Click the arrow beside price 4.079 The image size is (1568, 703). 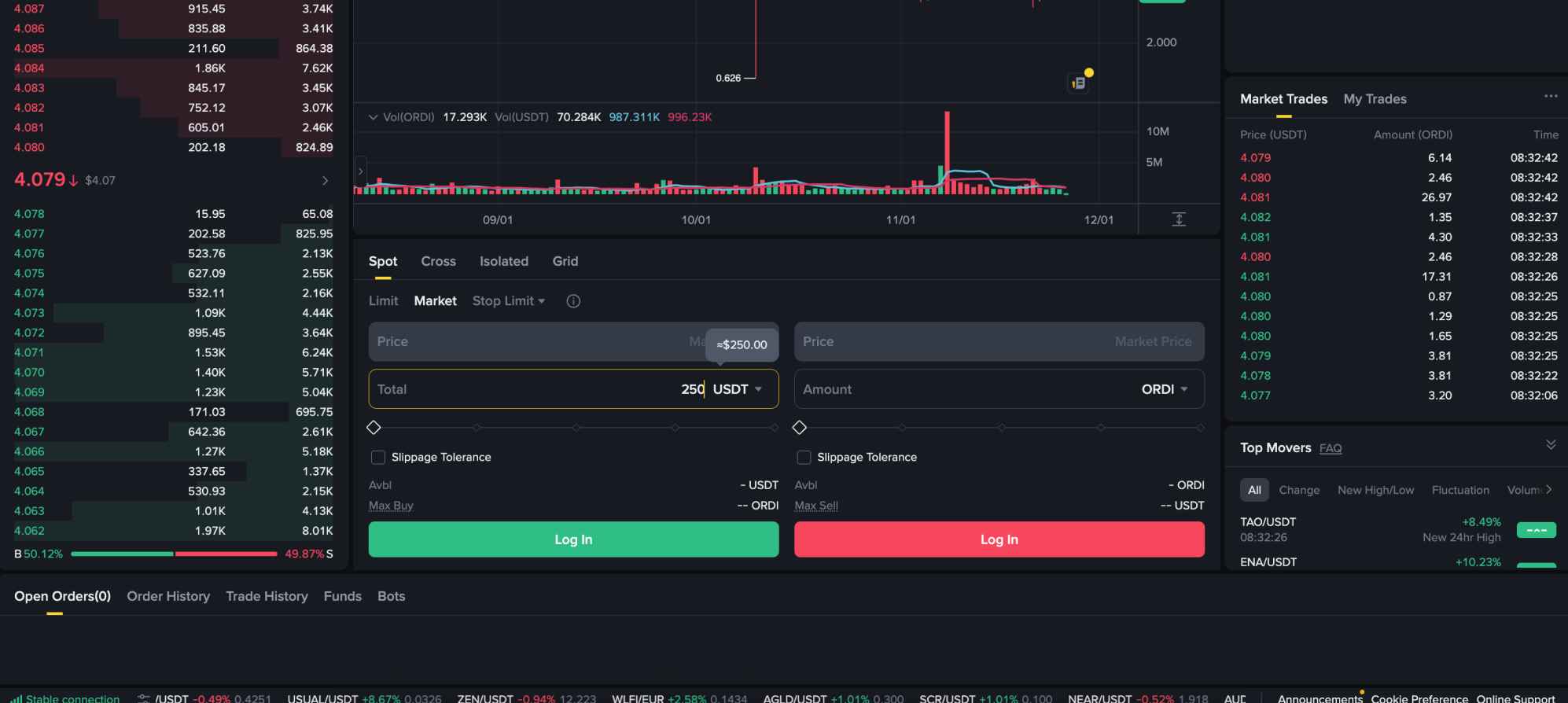point(325,181)
